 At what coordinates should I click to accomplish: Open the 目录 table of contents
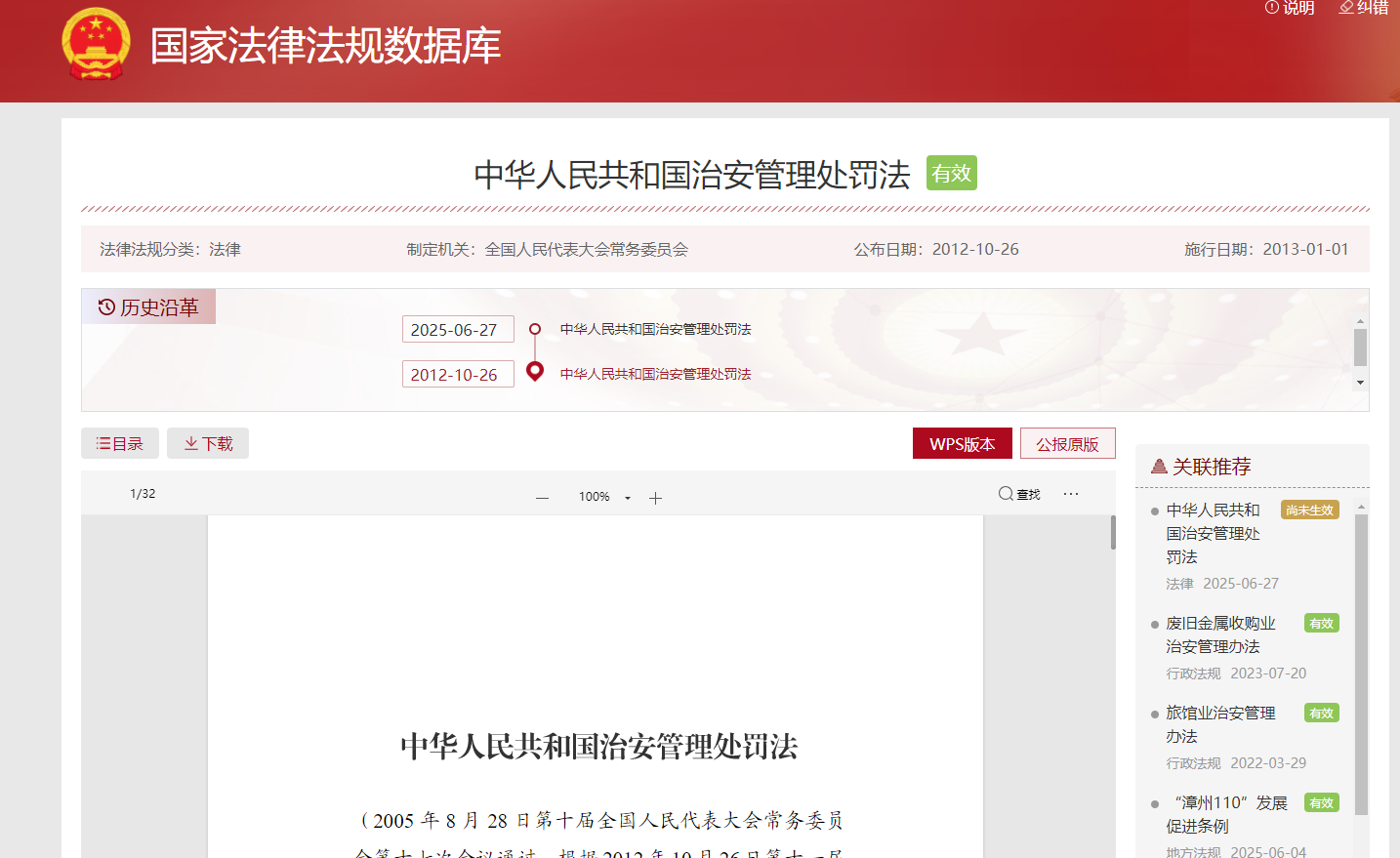120,443
